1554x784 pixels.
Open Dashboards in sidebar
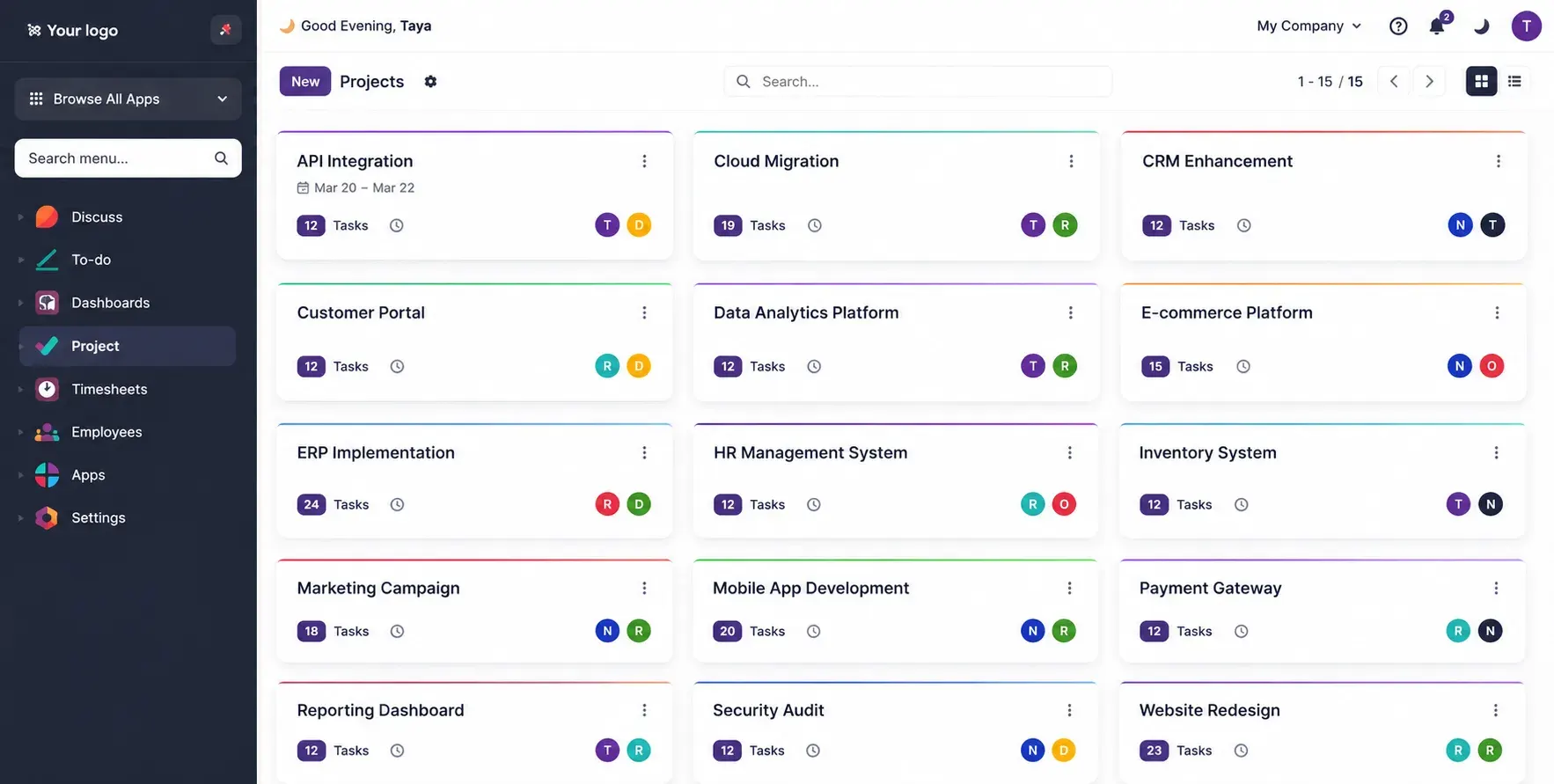(110, 303)
